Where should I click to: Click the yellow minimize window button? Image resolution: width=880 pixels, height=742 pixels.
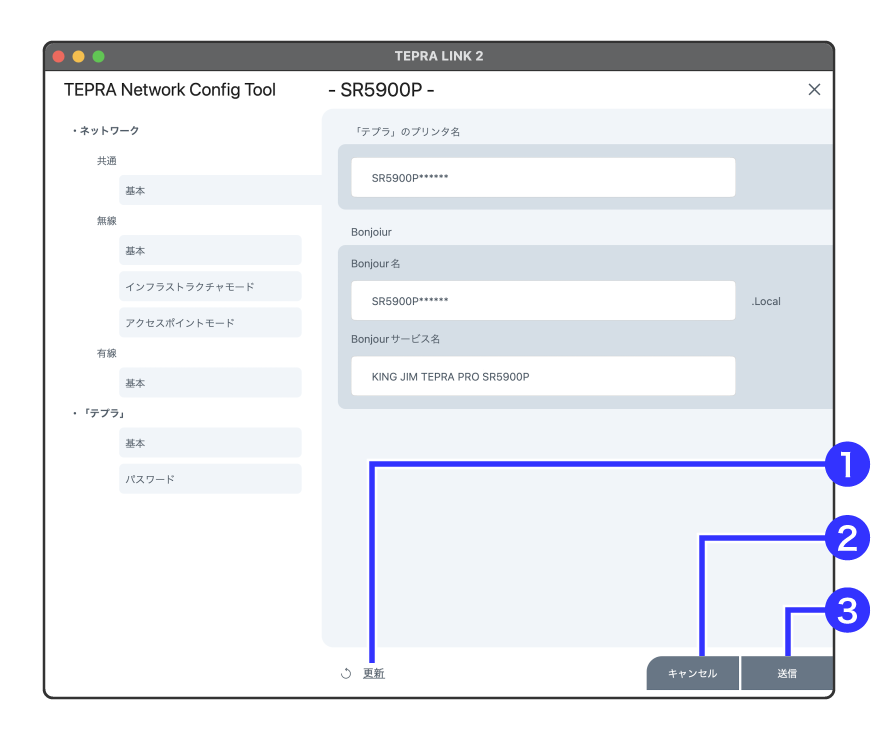(78, 56)
